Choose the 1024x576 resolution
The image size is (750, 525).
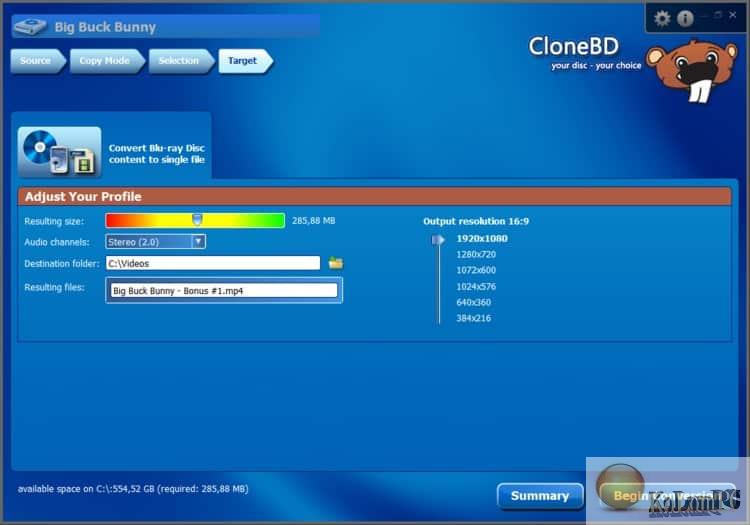pyautogui.click(x=476, y=286)
